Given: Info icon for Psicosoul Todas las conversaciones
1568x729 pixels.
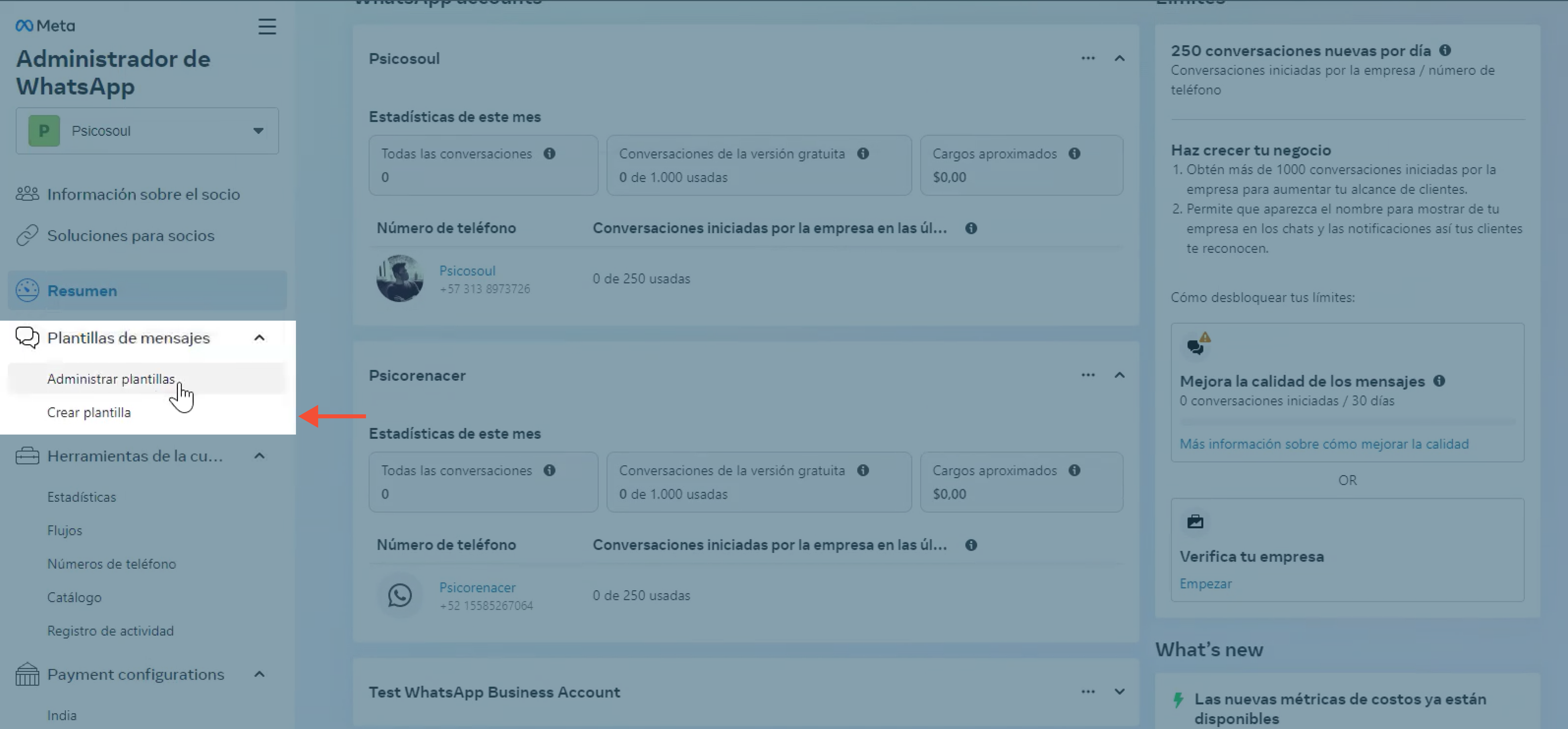Looking at the screenshot, I should coord(550,153).
